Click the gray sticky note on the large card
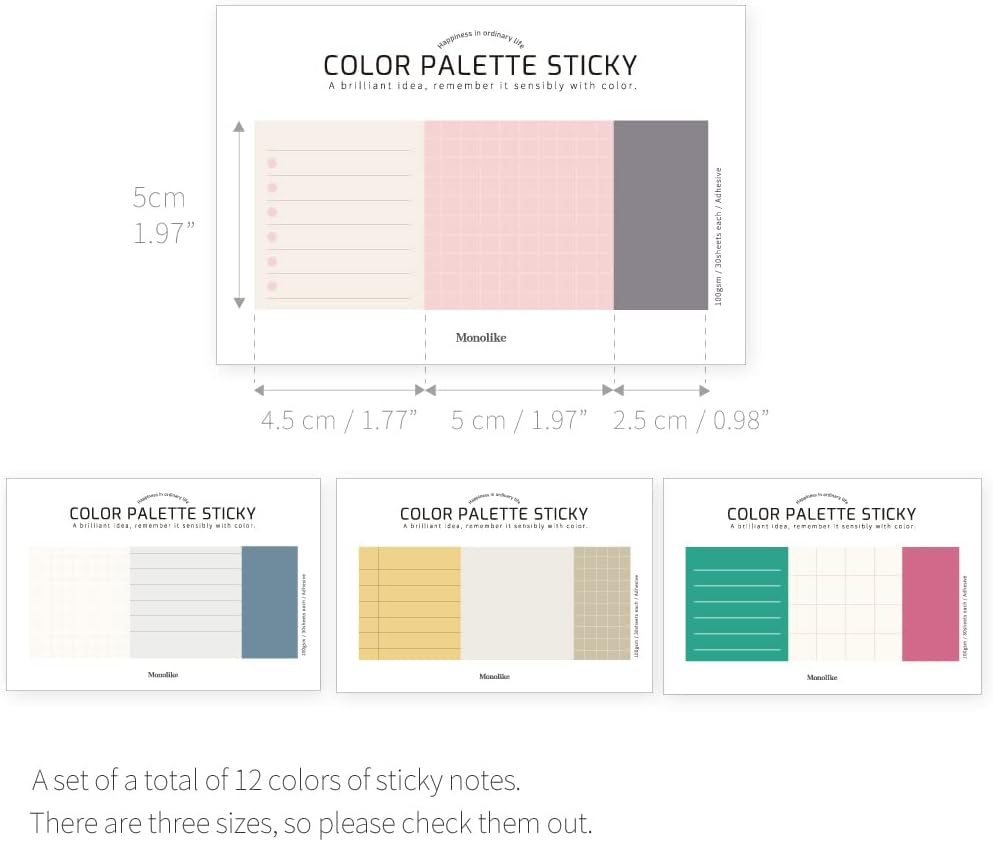Screen dimensions: 993x842 [x=660, y=214]
